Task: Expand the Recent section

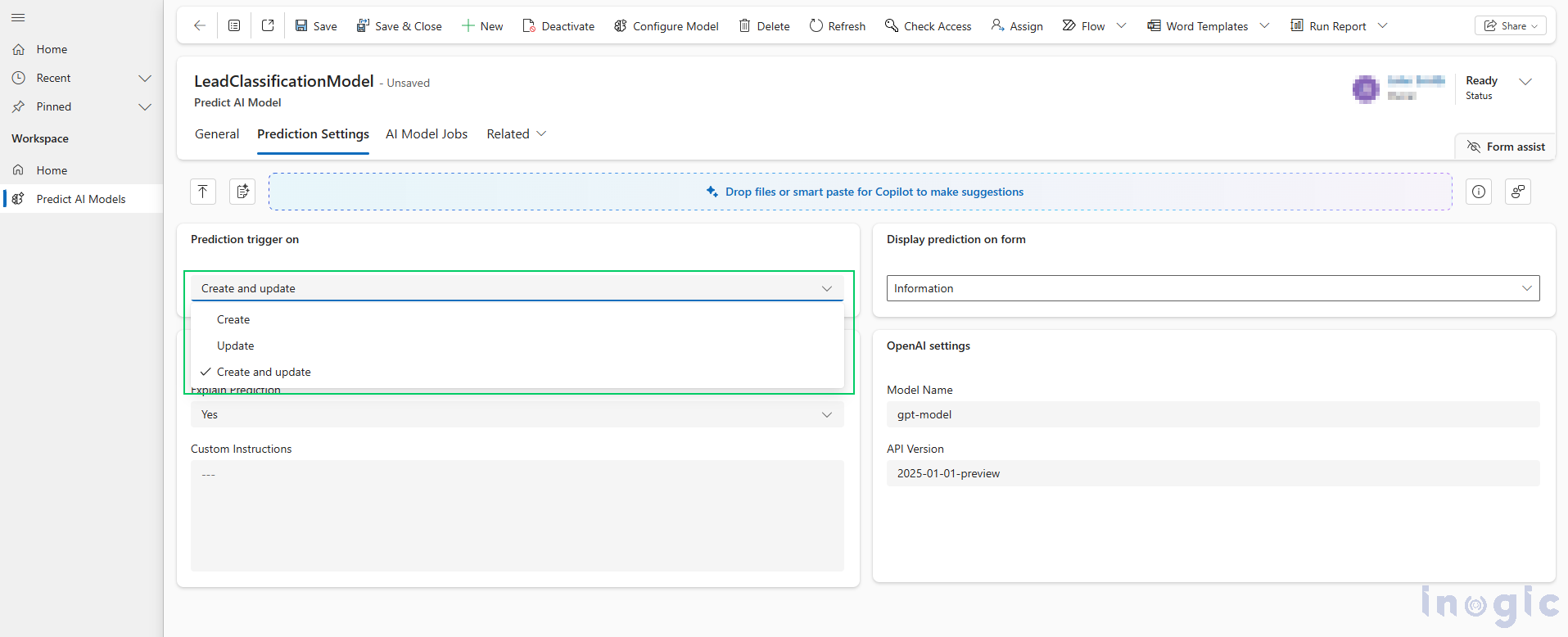Action: pyautogui.click(x=145, y=78)
